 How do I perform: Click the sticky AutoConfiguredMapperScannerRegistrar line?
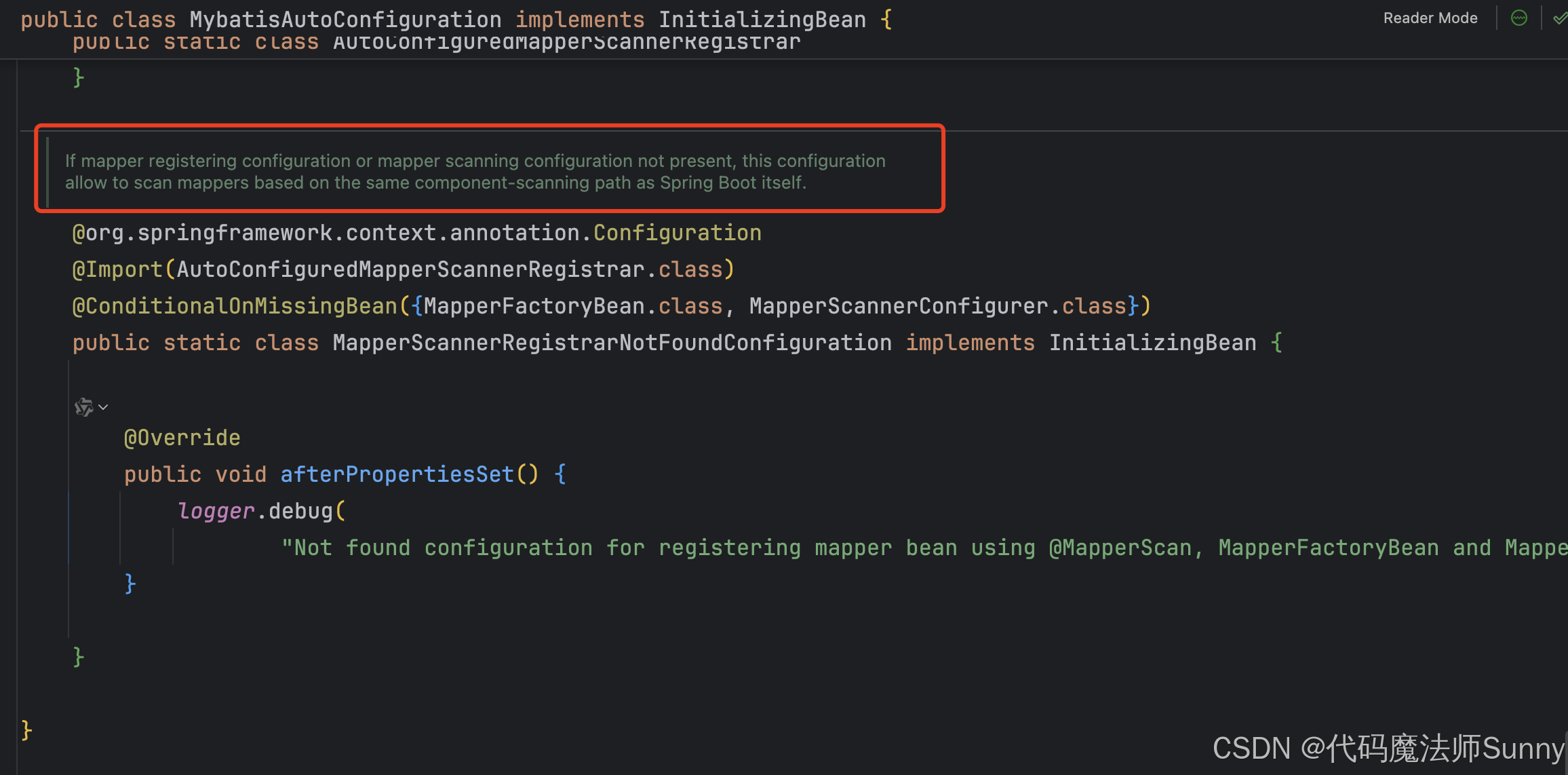(566, 43)
